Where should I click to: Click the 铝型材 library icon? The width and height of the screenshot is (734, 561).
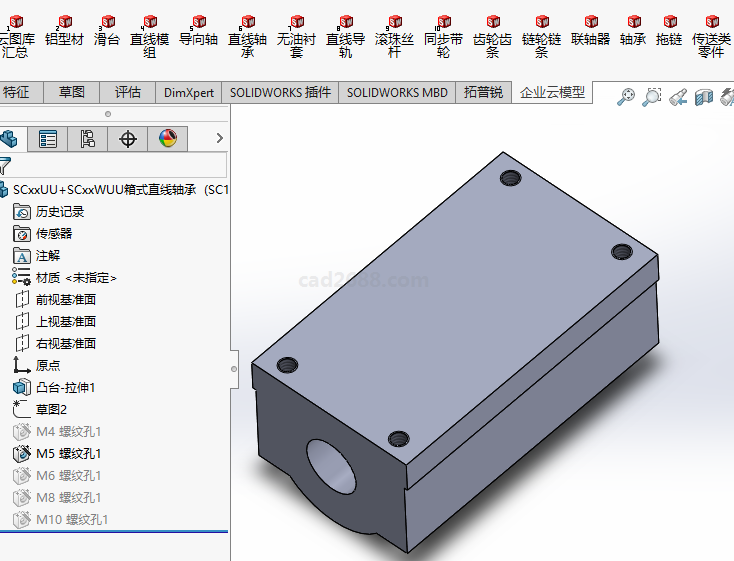(x=65, y=32)
